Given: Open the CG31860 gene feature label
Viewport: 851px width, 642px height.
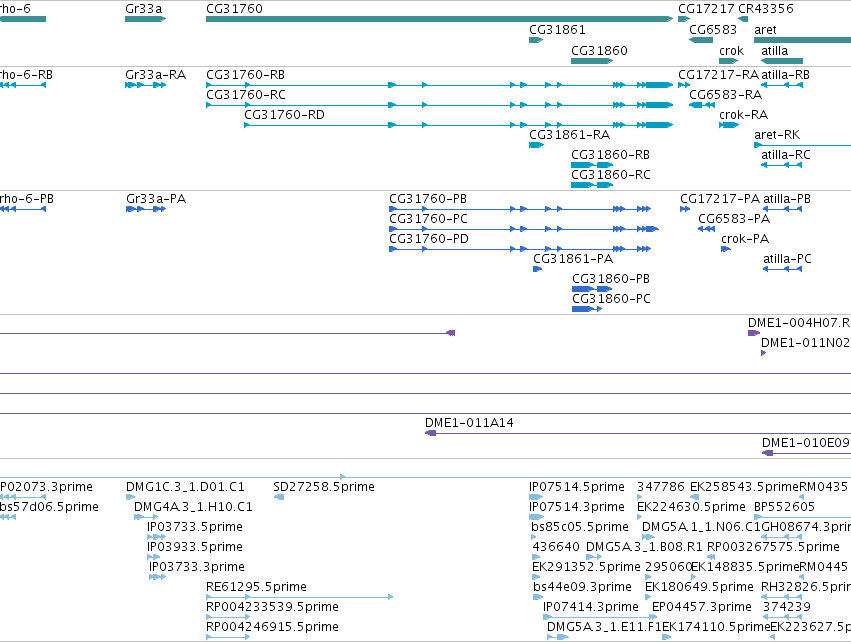Looking at the screenshot, I should coord(599,50).
